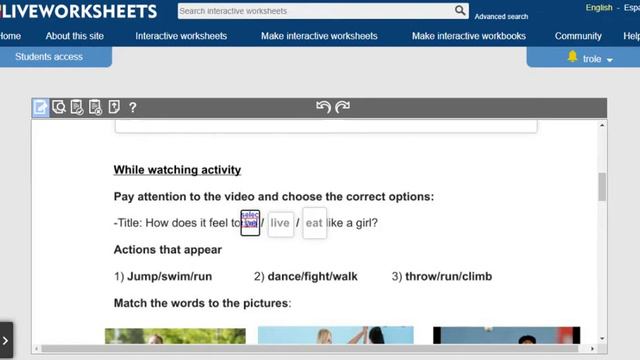Screen dimensions: 640x360
Task: Click the green outdoor picture thumbnail
Action: point(175,336)
